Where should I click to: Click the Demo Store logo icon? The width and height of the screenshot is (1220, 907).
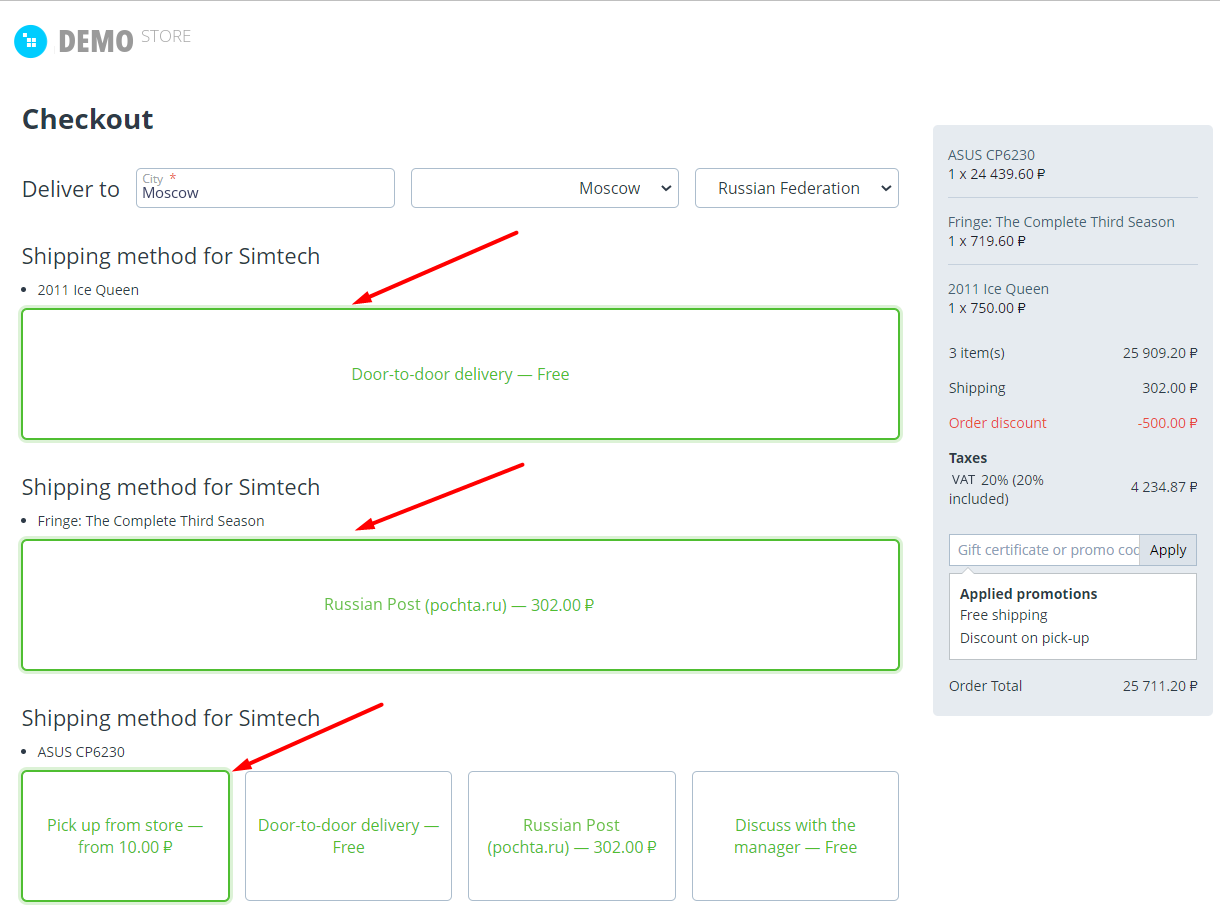(31, 41)
